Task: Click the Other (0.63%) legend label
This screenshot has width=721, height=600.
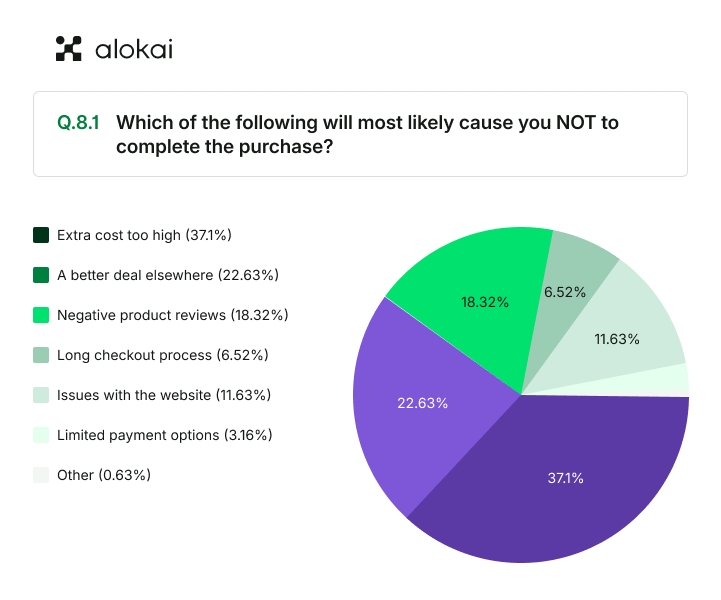Action: pos(104,475)
